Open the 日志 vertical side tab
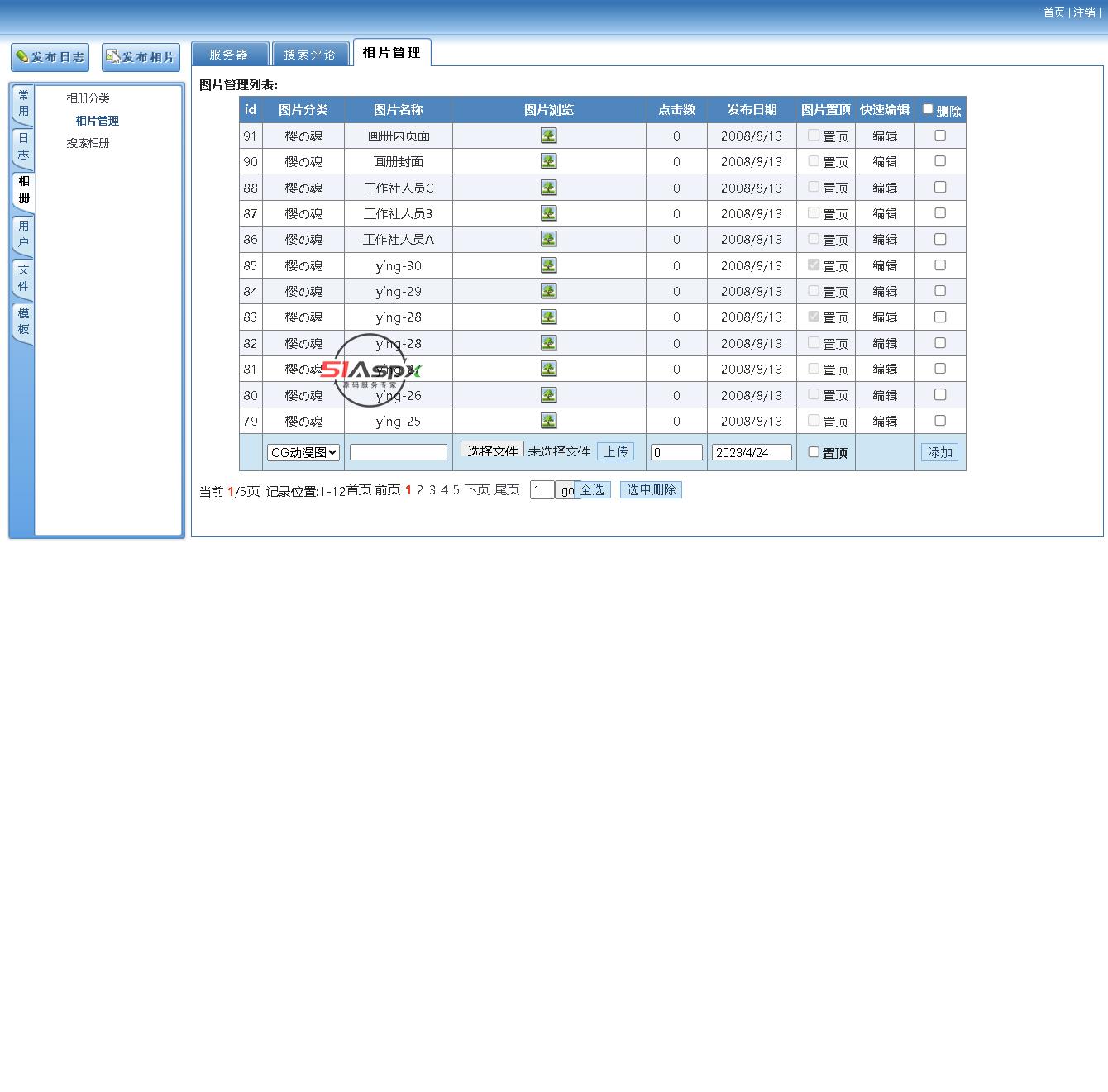 click(23, 147)
